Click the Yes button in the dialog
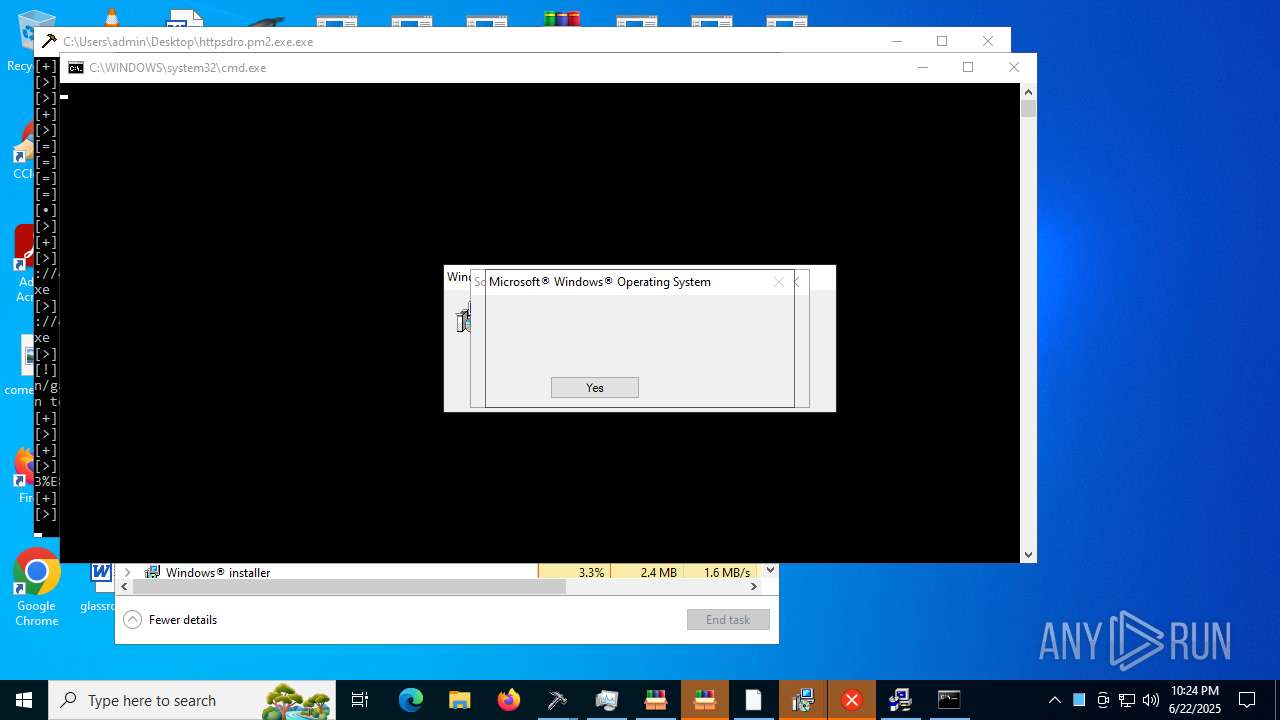The width and height of the screenshot is (1280, 720). [x=594, y=388]
